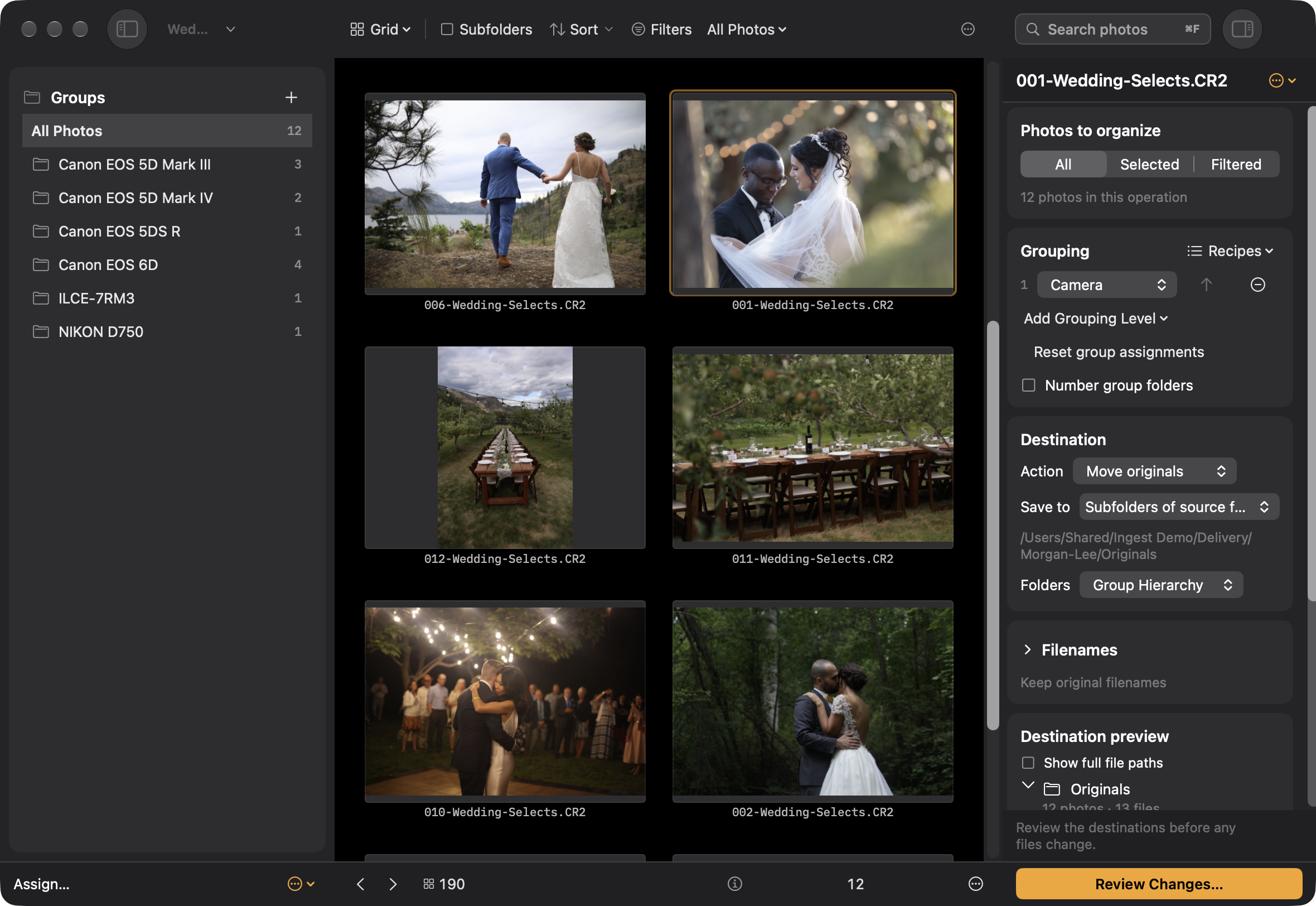Open Sort options in toolbar

[x=582, y=29]
